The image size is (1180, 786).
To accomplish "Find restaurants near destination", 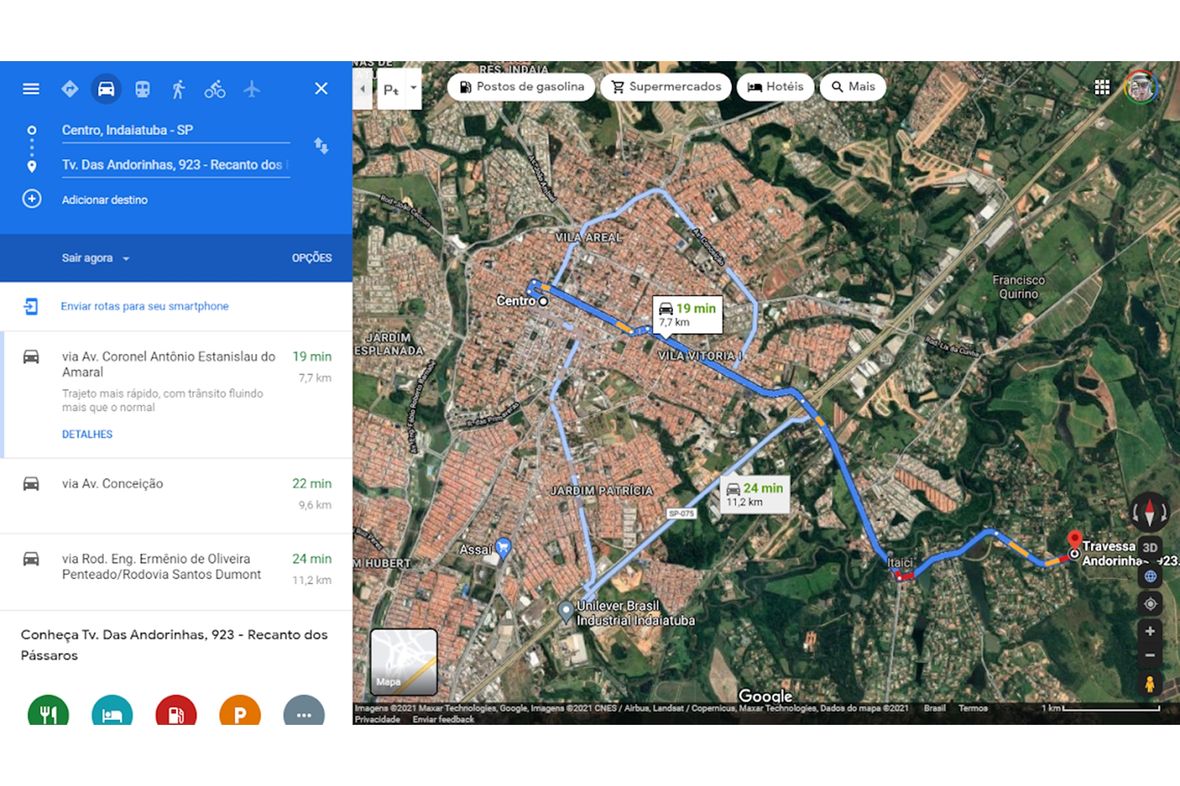I will tap(48, 711).
